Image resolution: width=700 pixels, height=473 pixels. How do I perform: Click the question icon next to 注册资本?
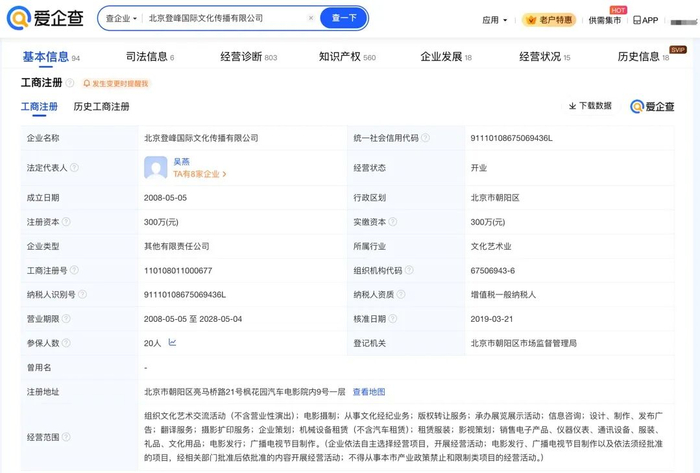tap(66, 221)
